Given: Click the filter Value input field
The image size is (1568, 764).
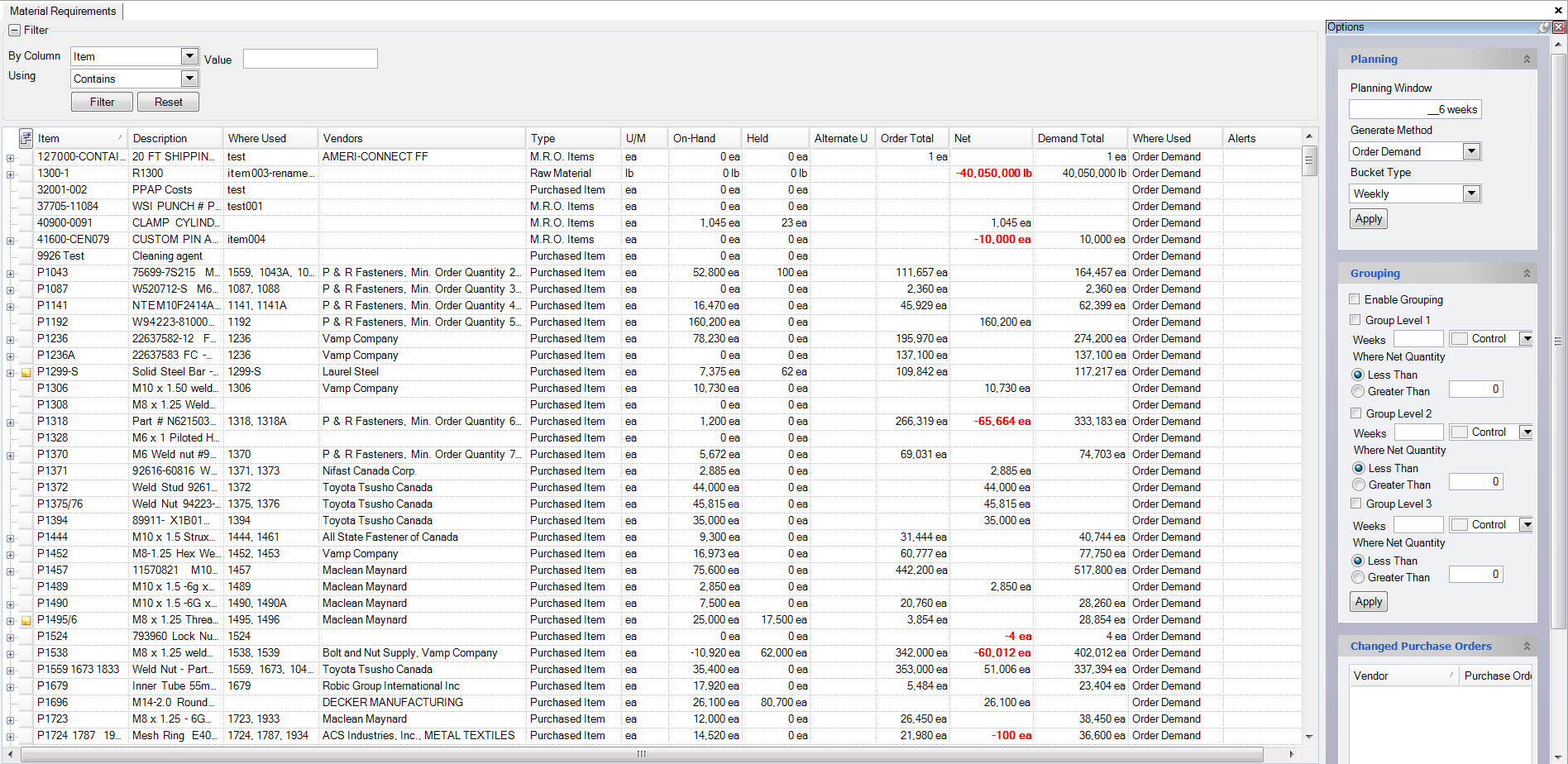Looking at the screenshot, I should tap(310, 59).
